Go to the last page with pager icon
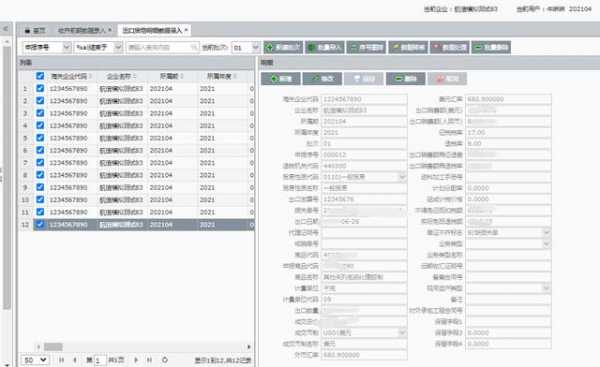The width and height of the screenshot is (600, 367). point(149,360)
